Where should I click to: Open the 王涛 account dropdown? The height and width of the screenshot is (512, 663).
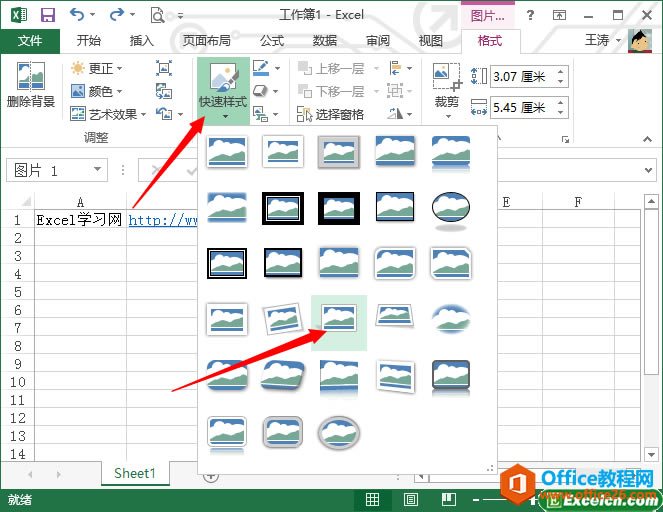pyautogui.click(x=603, y=41)
